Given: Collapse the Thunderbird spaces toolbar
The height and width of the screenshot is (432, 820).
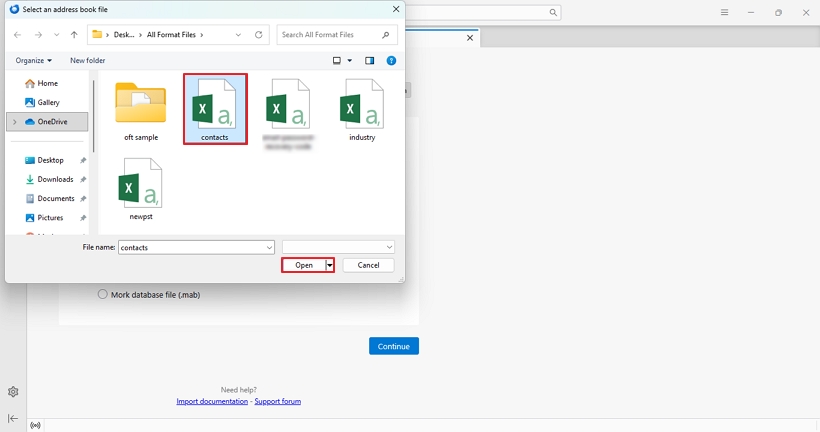Looking at the screenshot, I should [x=13, y=418].
